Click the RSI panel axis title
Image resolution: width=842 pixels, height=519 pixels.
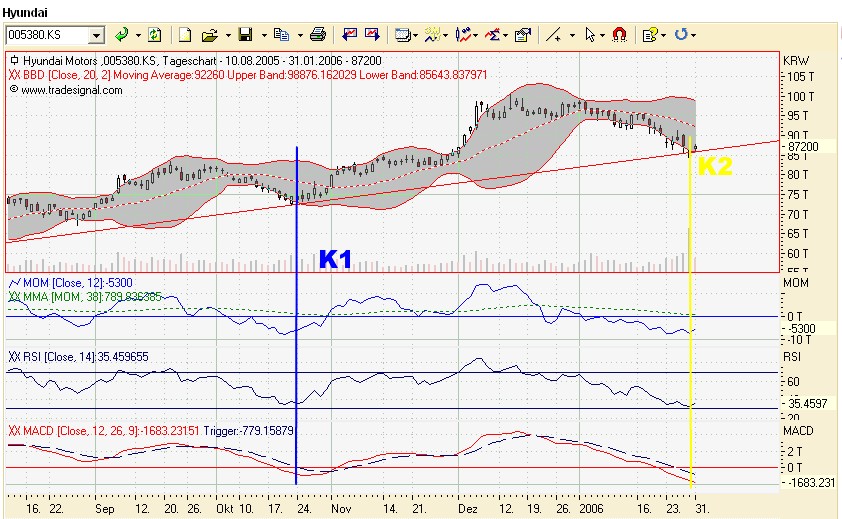pos(792,357)
